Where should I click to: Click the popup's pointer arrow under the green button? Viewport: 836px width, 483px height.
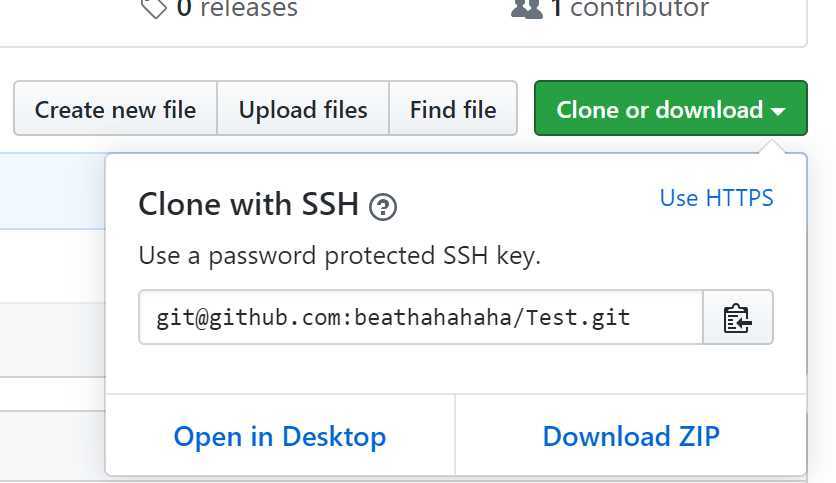coord(773,147)
